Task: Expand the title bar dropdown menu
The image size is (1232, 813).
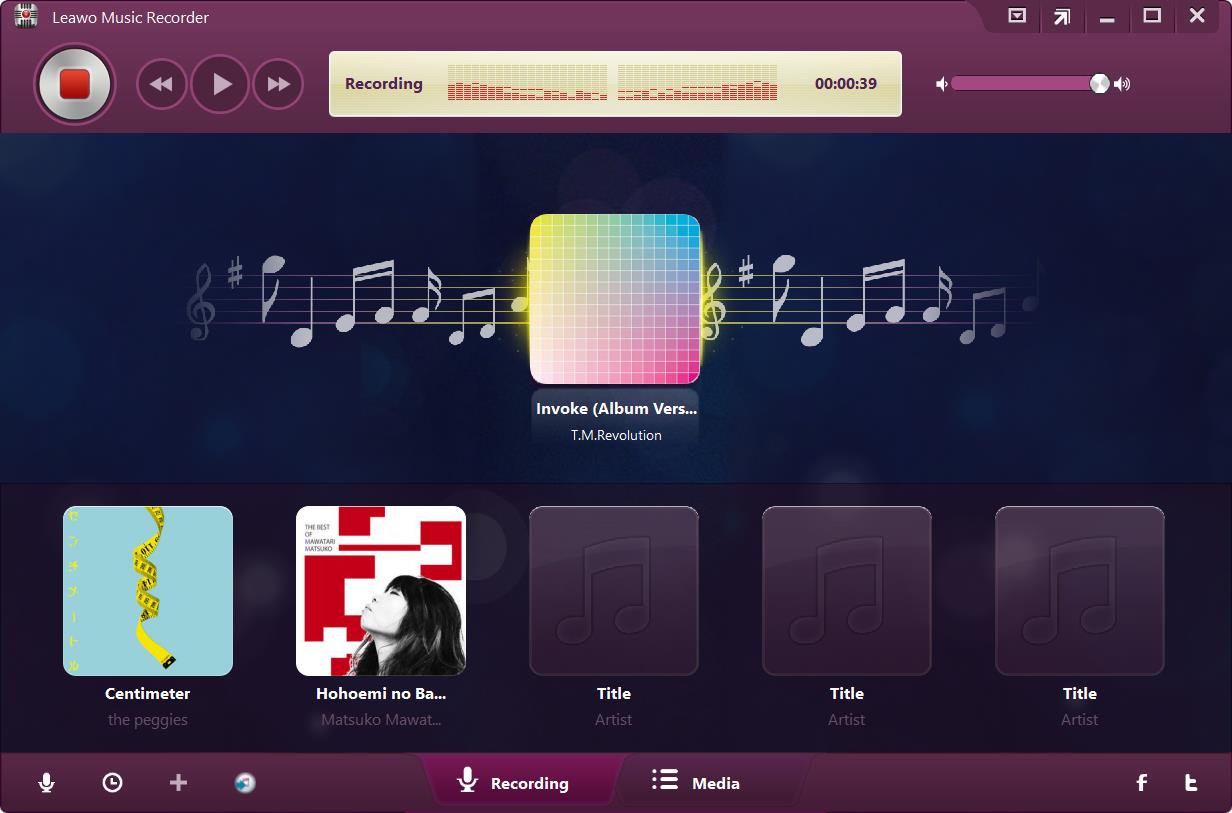Action: click(x=1017, y=16)
